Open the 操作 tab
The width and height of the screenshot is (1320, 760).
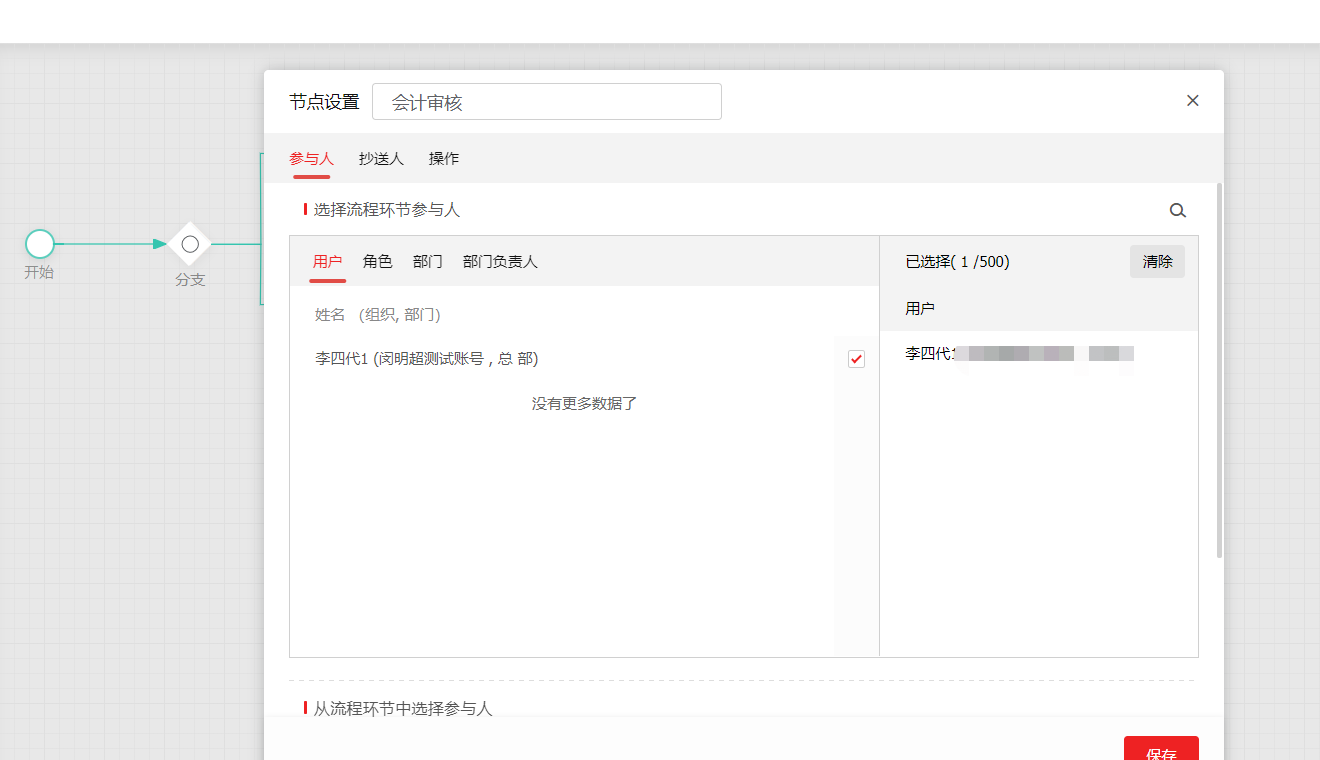pos(444,159)
